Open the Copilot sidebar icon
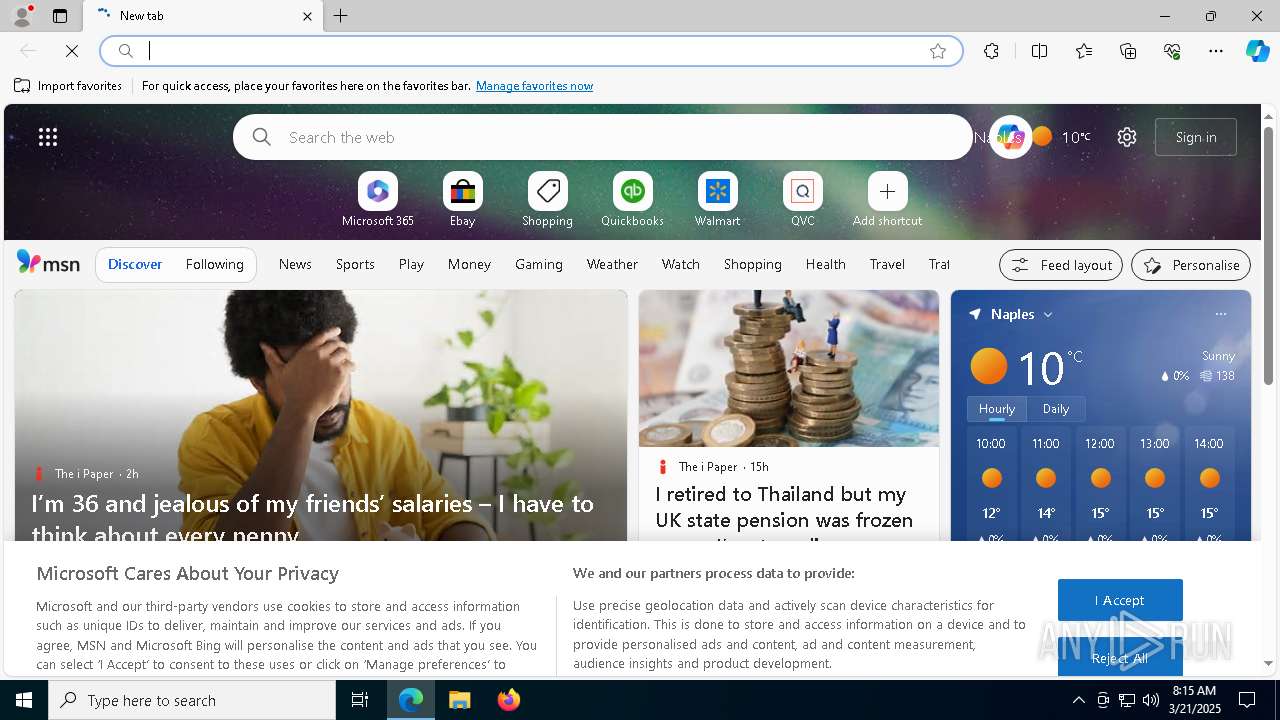1280x720 pixels. click(1257, 51)
